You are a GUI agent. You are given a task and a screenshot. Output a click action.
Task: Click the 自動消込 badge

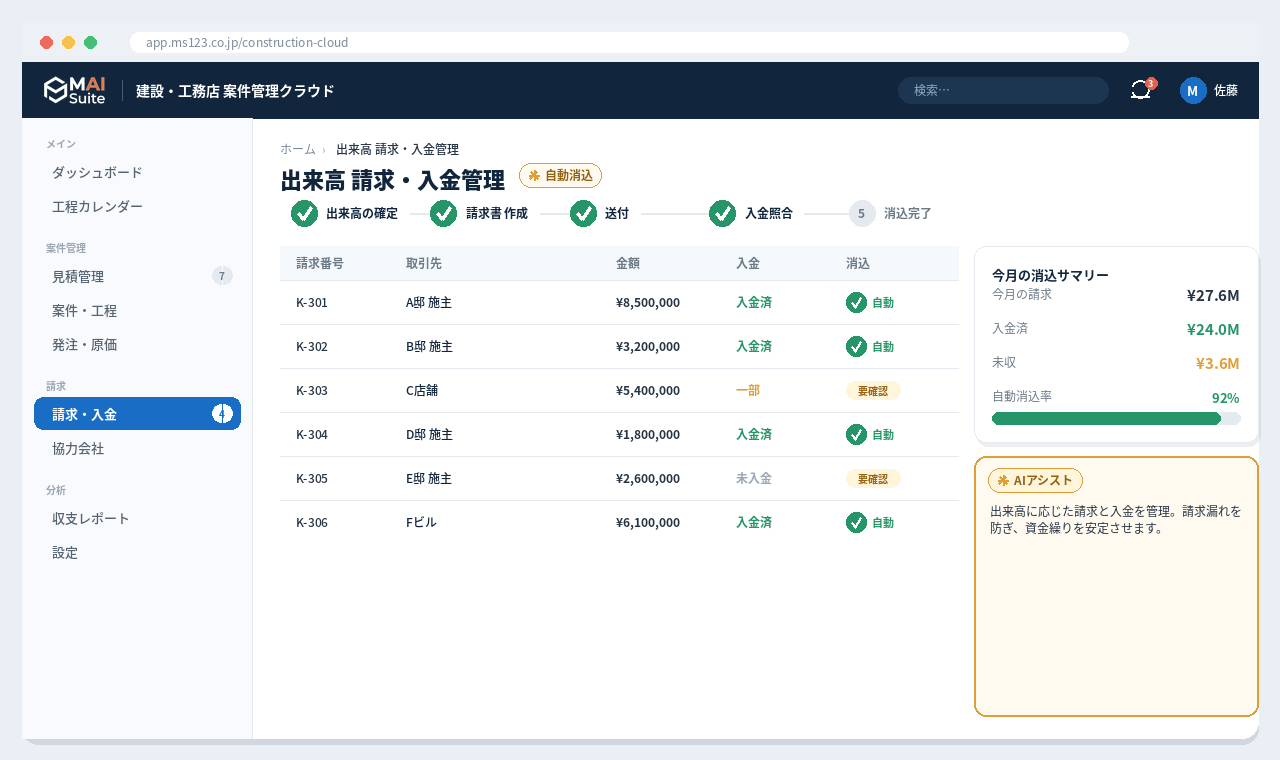pyautogui.click(x=560, y=175)
